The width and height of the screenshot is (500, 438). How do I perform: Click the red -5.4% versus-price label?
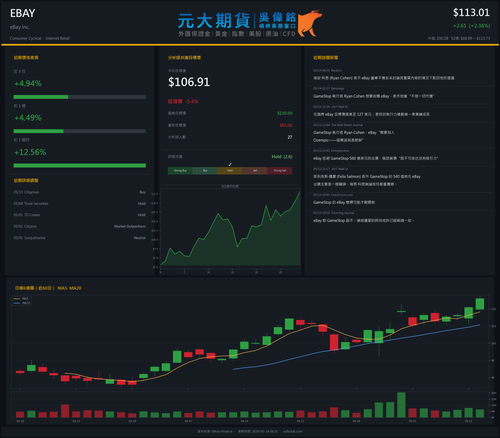coord(183,101)
